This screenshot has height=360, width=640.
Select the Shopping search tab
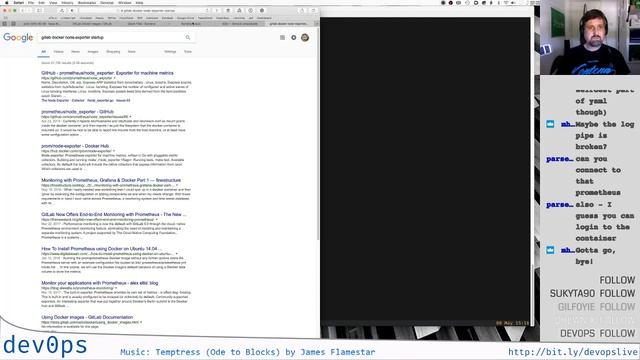113,52
